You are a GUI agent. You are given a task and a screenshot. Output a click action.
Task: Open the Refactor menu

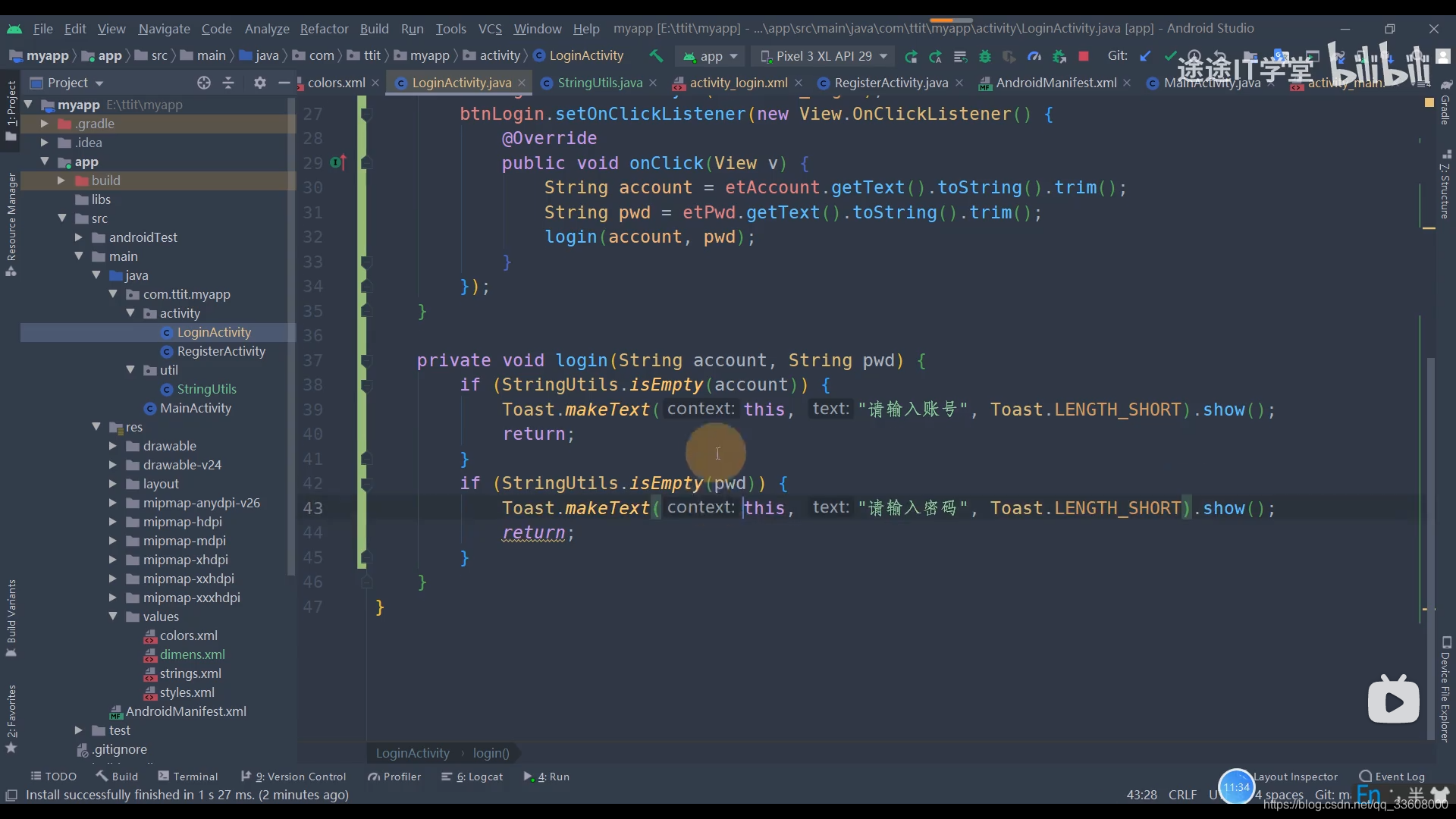pos(324,29)
